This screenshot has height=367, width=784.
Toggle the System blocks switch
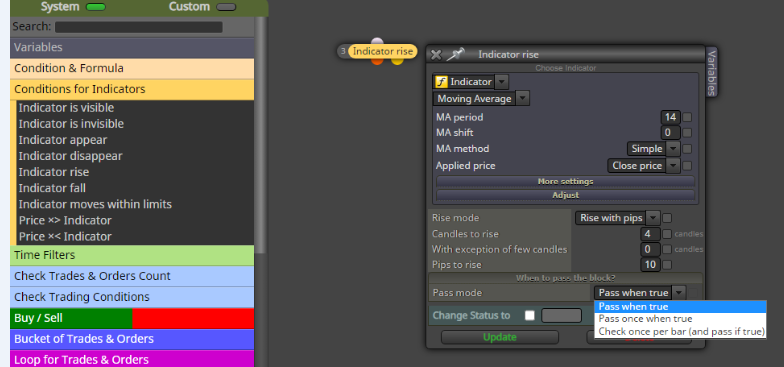pyautogui.click(x=96, y=7)
